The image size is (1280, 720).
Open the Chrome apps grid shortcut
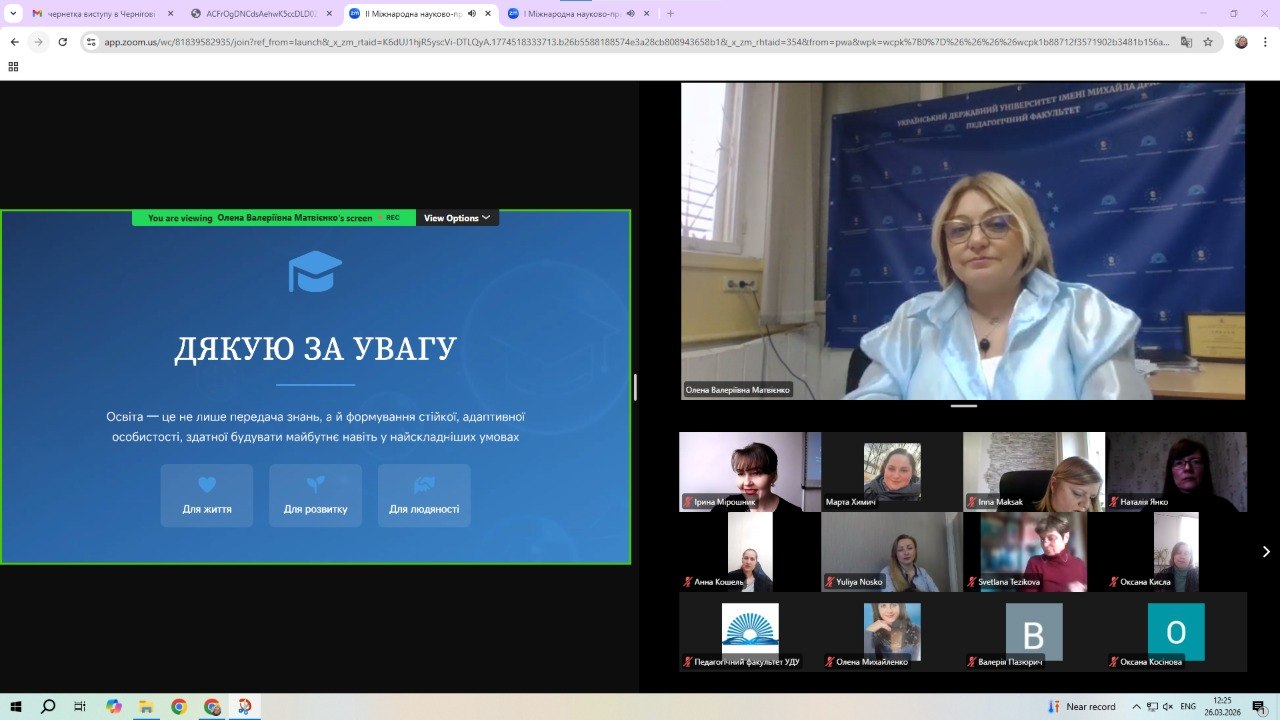(13, 67)
